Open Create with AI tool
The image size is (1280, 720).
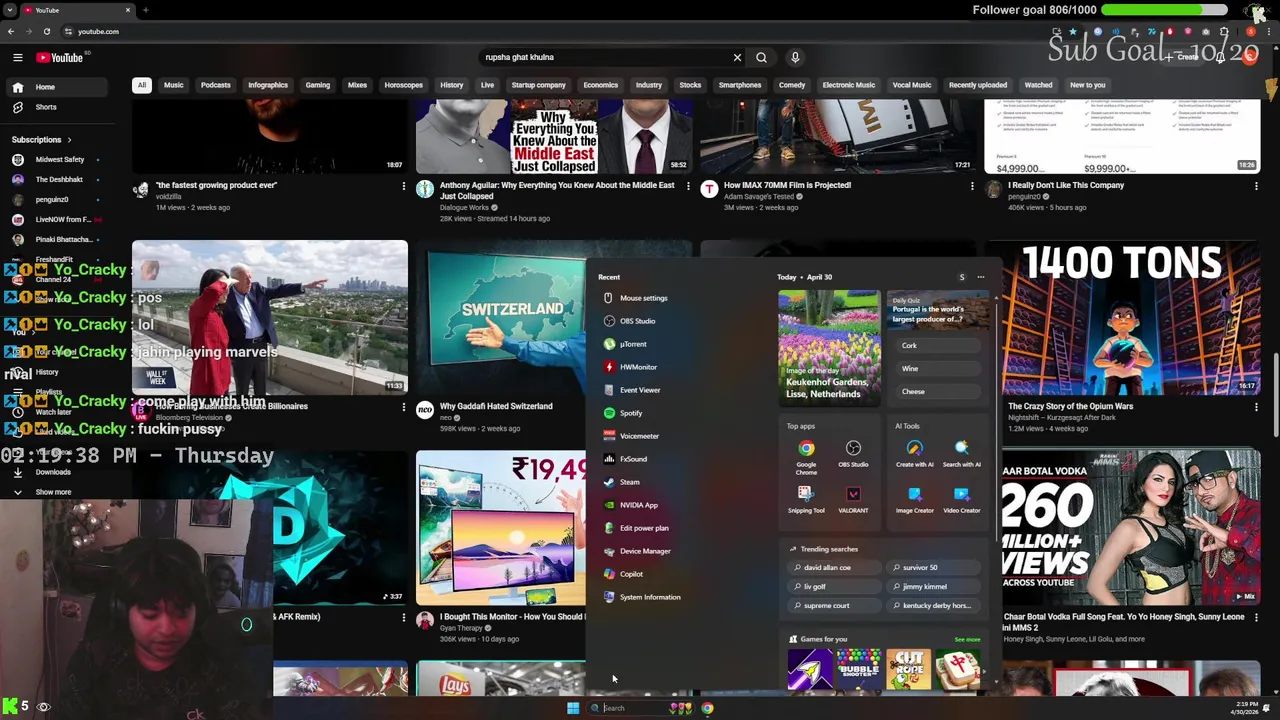tap(914, 455)
